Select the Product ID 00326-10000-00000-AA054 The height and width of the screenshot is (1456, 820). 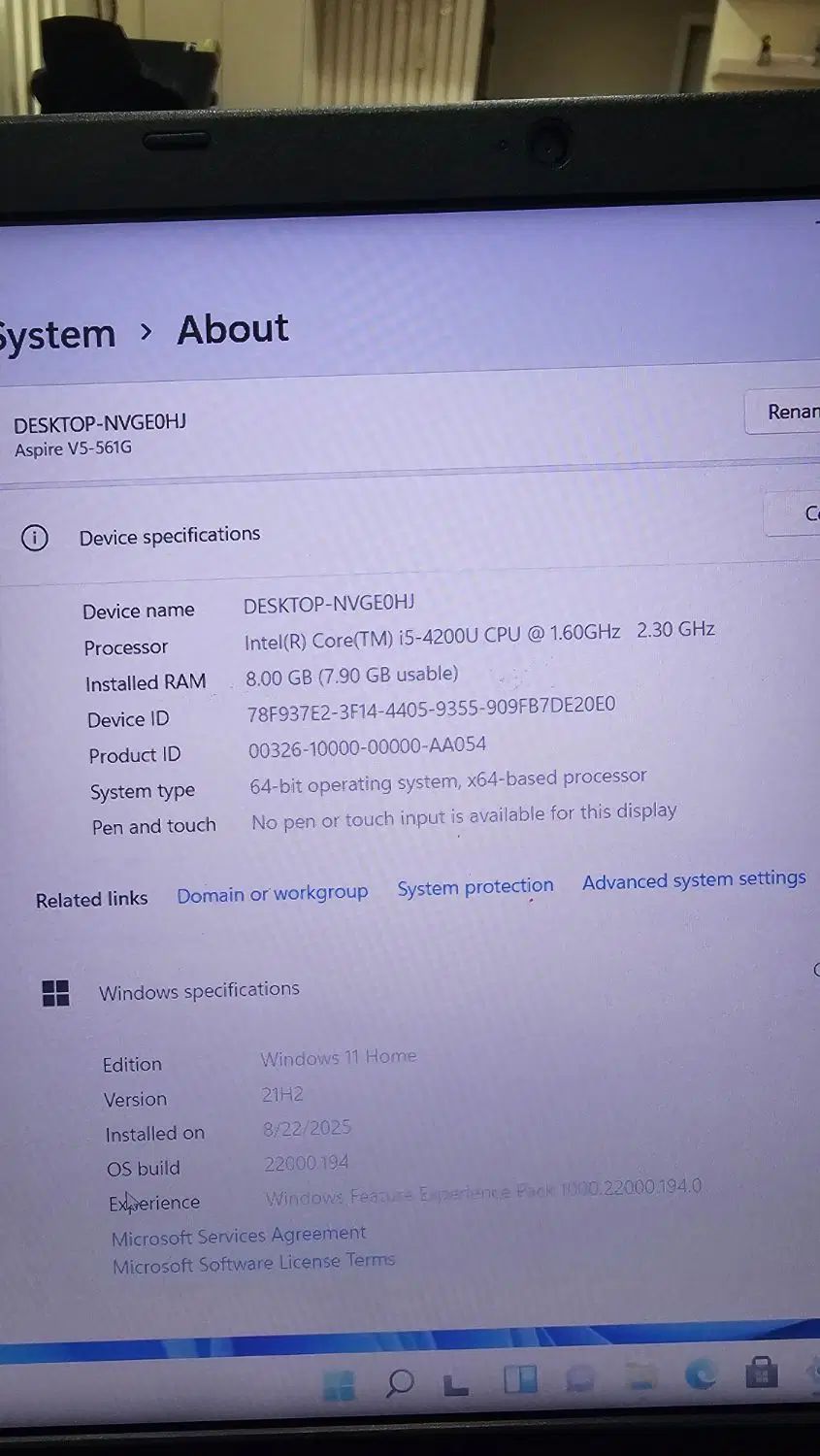pyautogui.click(x=367, y=747)
